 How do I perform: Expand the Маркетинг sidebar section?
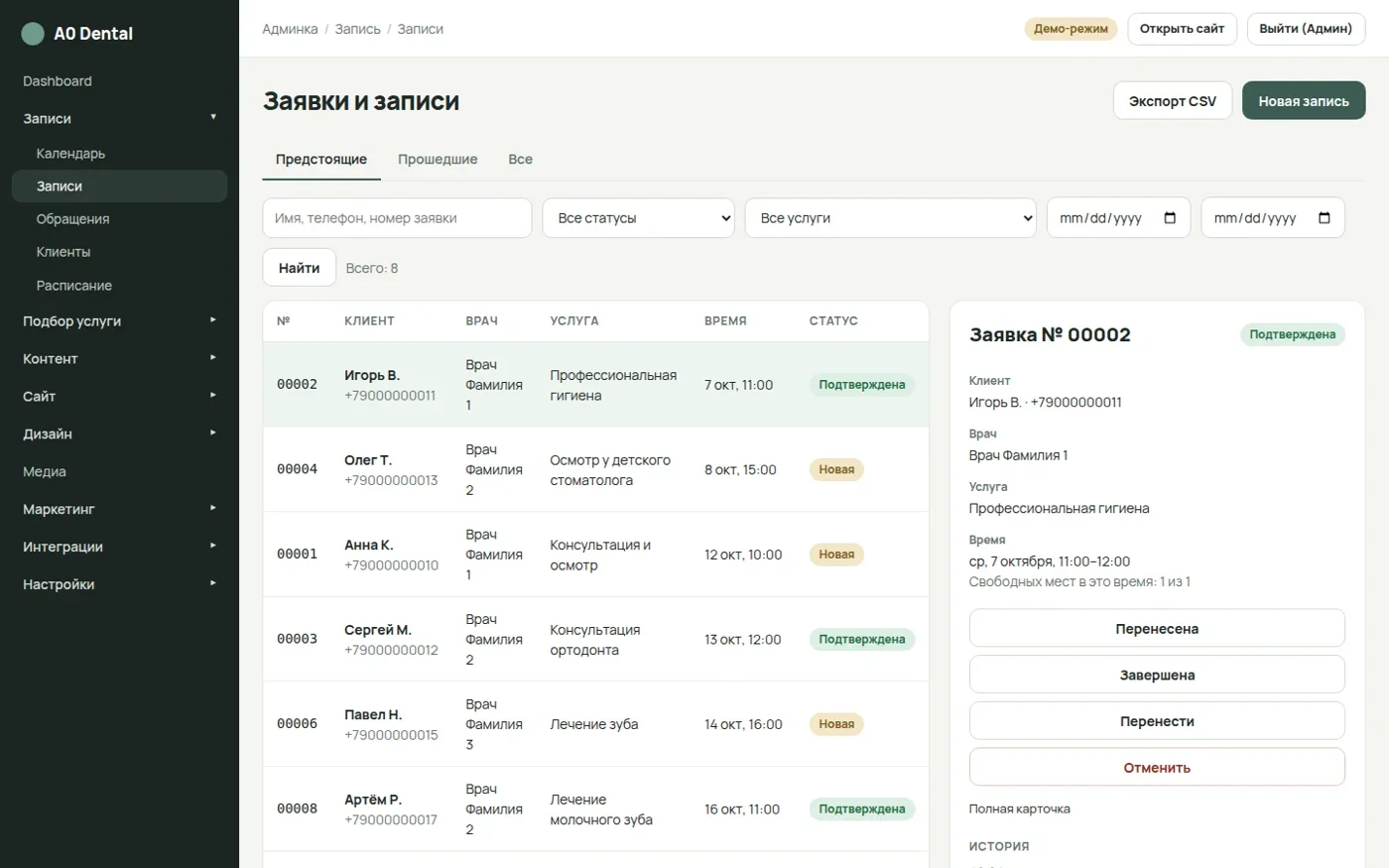(x=119, y=509)
